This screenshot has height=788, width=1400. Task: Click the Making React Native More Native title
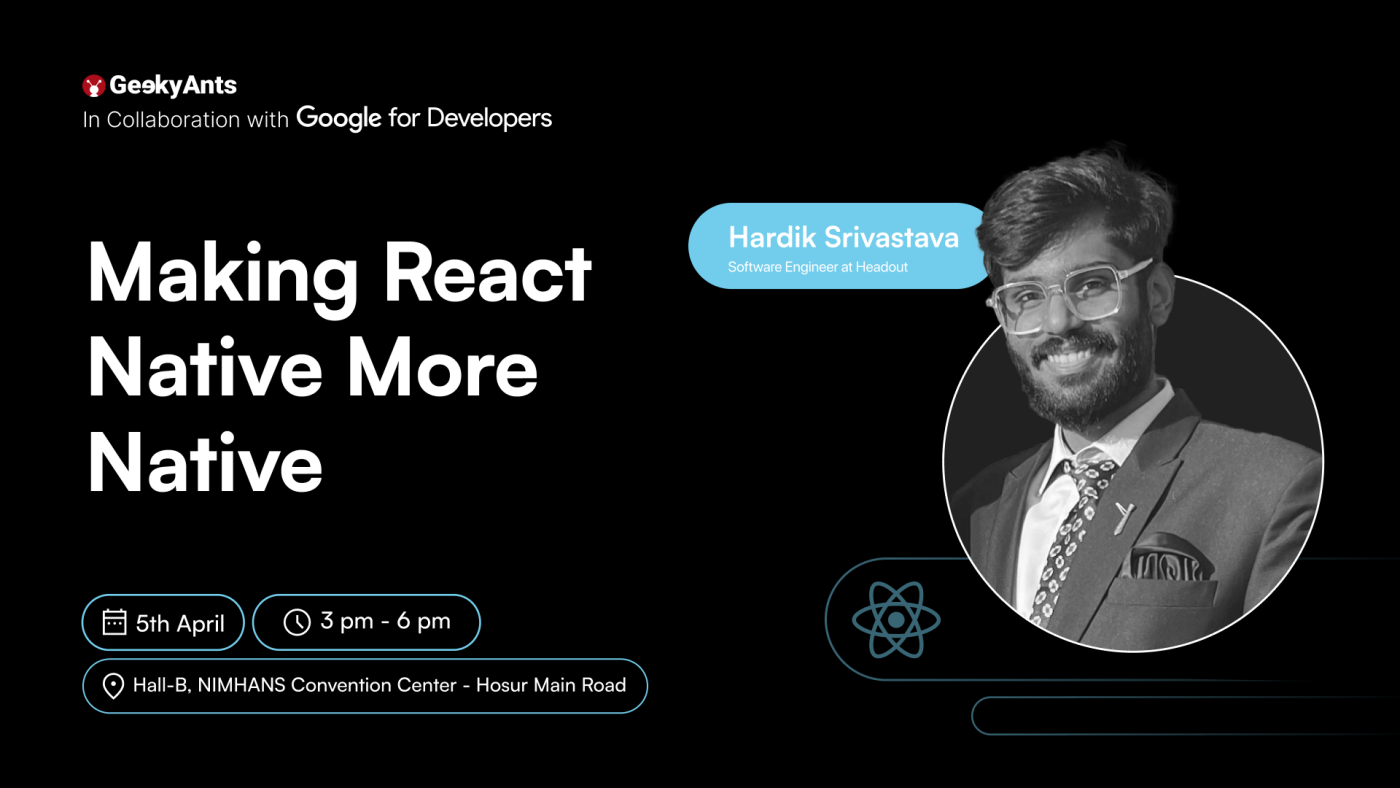(x=340, y=368)
